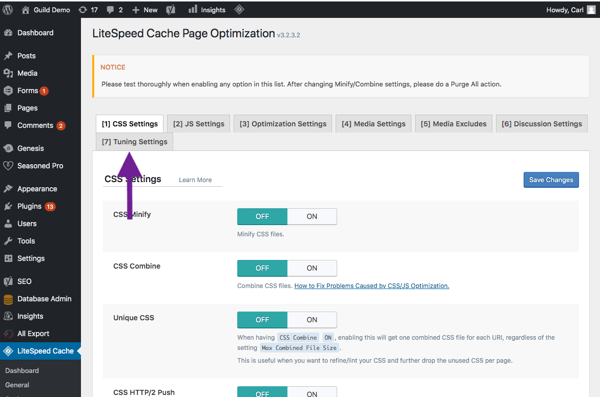
Task: Set CSS HTTP/2 Push to OFF
Action: (262, 392)
